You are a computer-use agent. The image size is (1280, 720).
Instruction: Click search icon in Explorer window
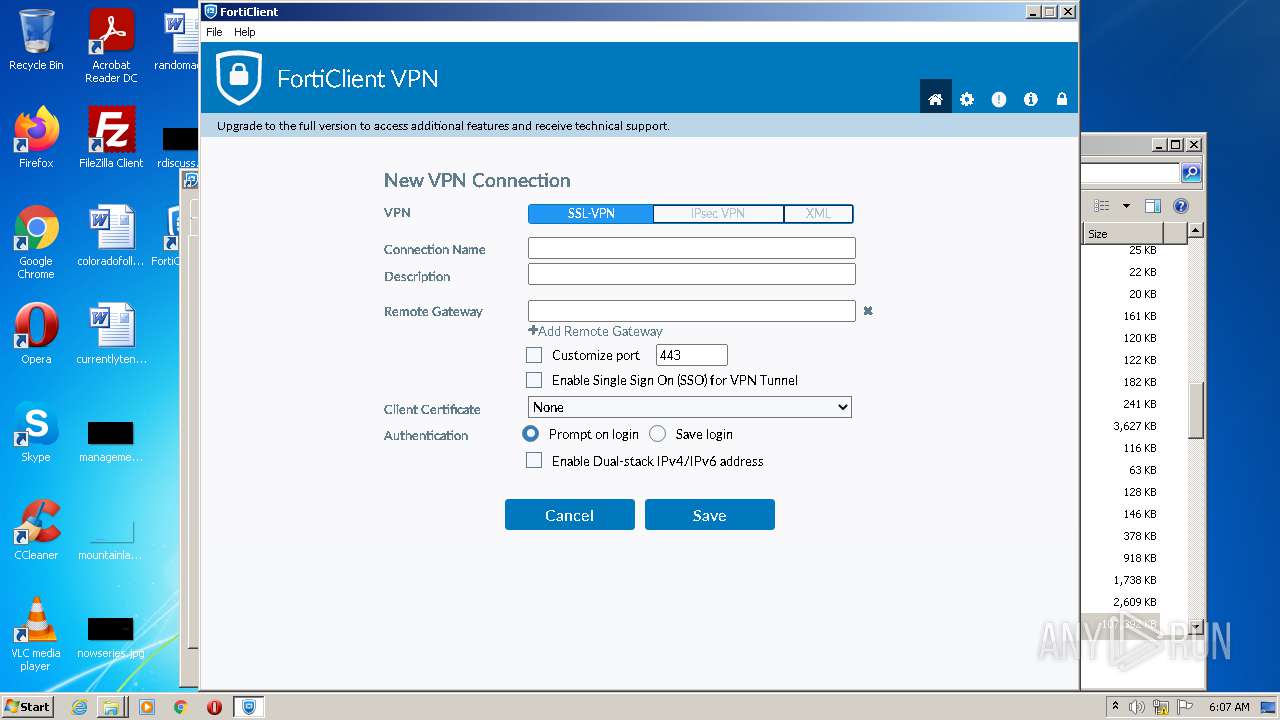point(1191,173)
